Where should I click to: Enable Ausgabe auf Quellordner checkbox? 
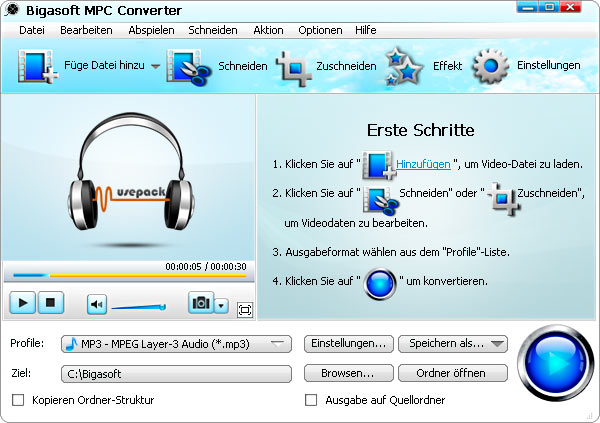click(311, 400)
